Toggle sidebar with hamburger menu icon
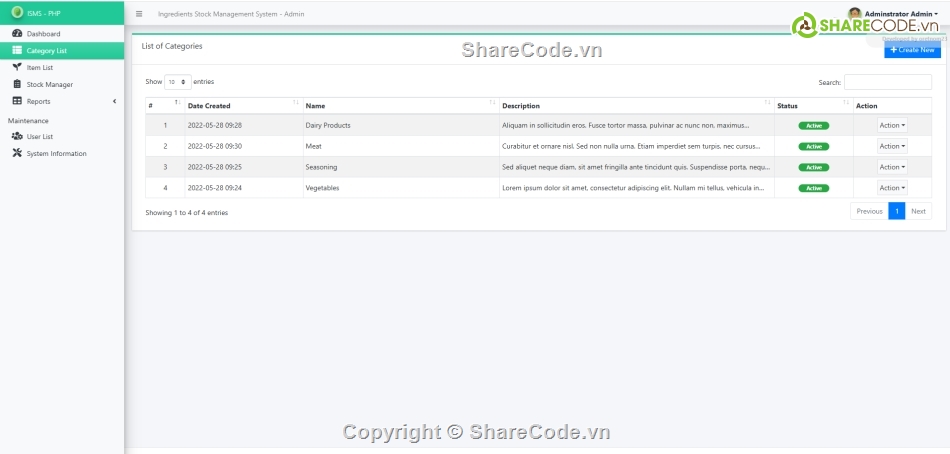This screenshot has height=454, width=950. click(139, 14)
